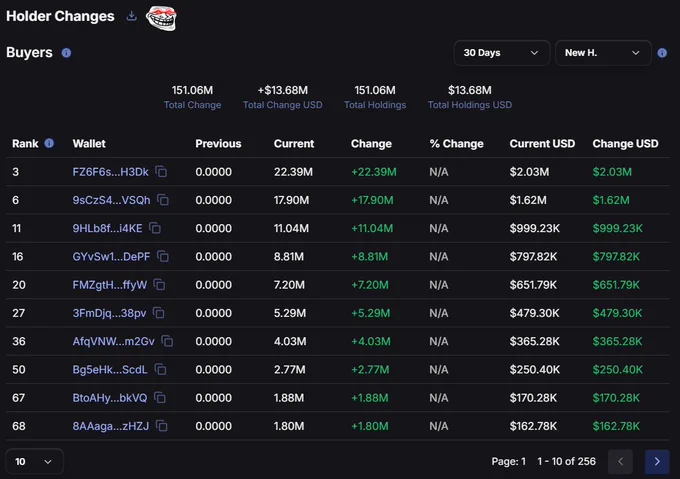This screenshot has width=680, height=479.
Task: Sort by % Change column header
Action: click(456, 143)
